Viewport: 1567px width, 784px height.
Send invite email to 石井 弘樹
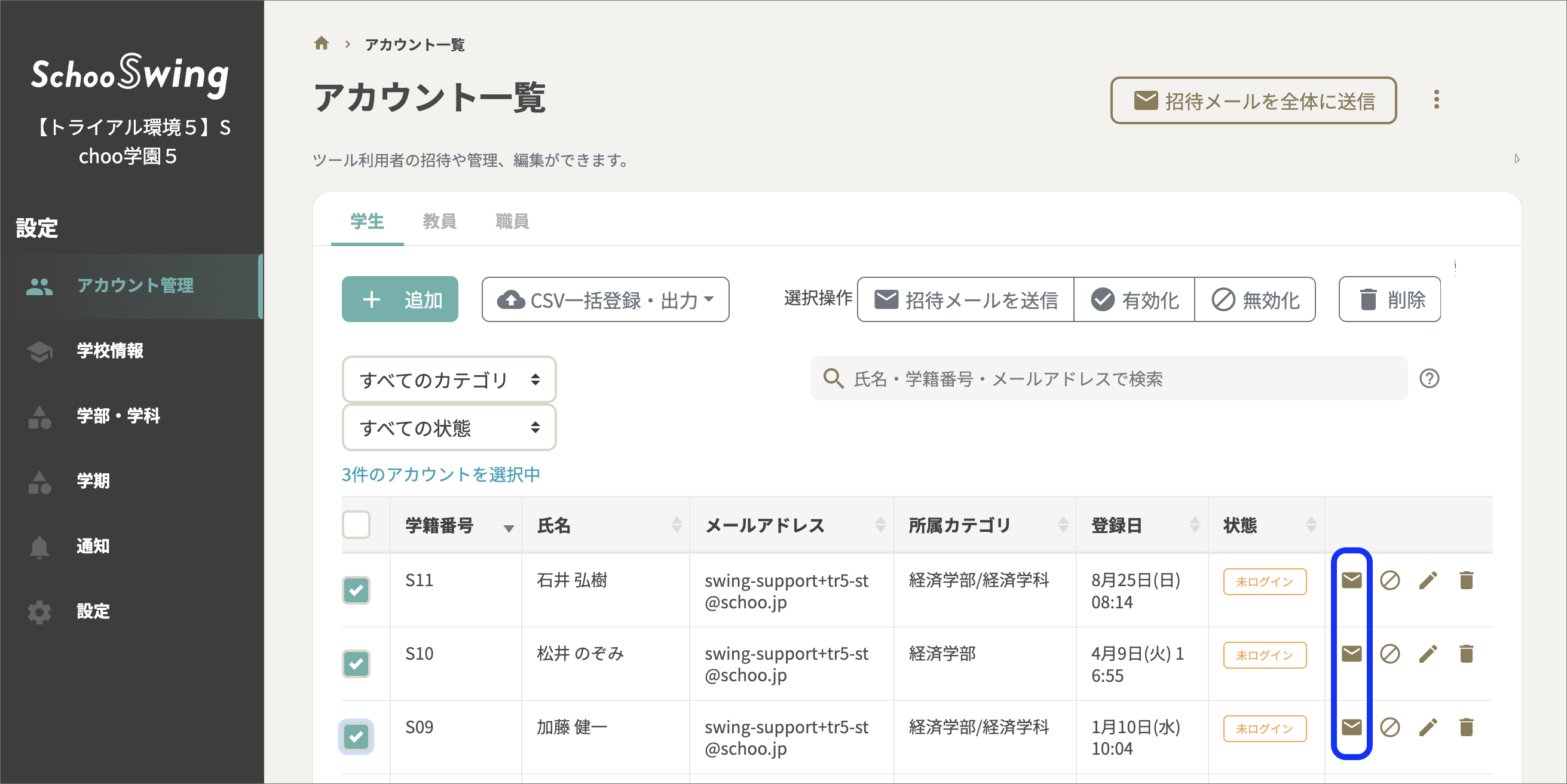(x=1352, y=581)
